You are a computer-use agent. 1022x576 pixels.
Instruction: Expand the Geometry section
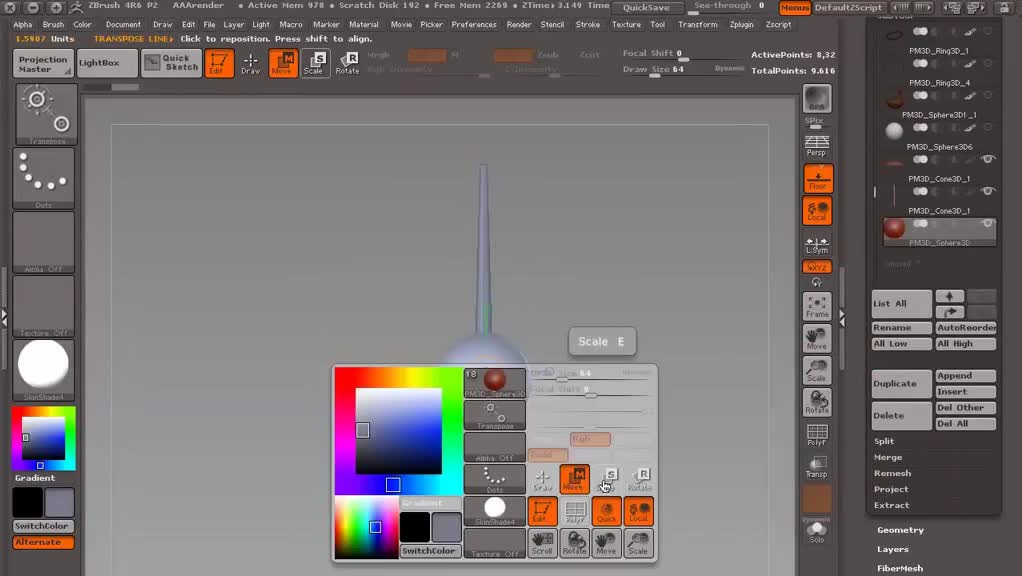click(900, 530)
